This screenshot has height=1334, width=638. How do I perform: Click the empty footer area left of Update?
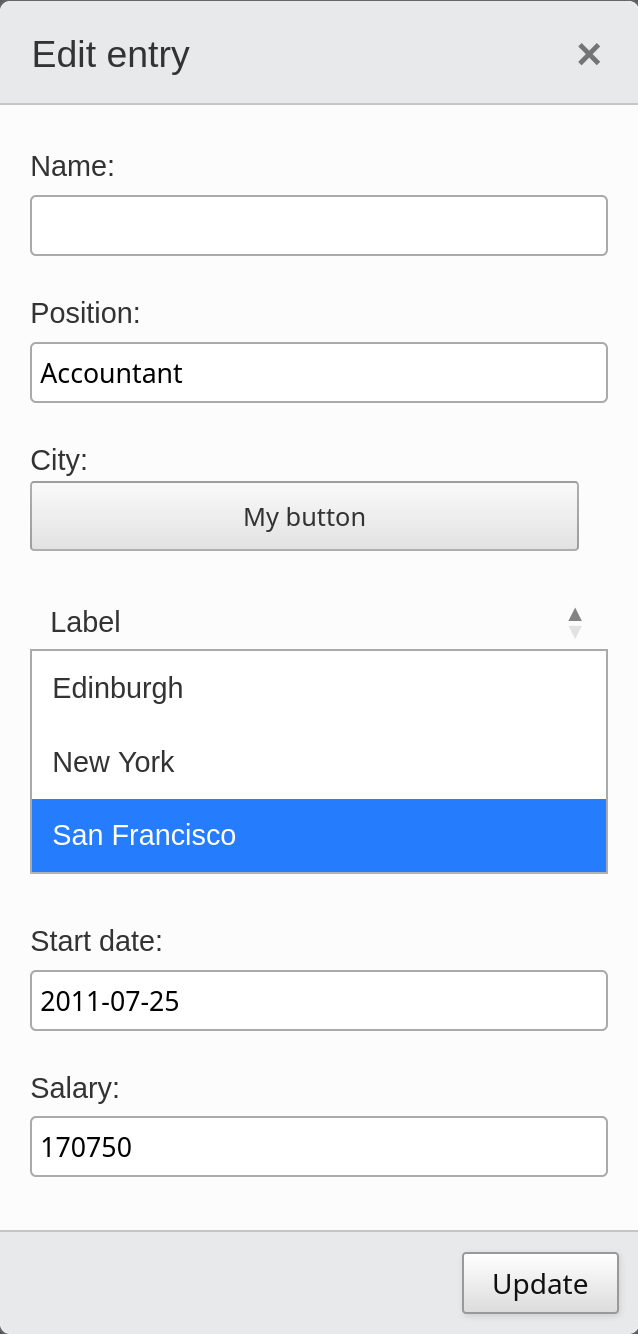(230, 1283)
